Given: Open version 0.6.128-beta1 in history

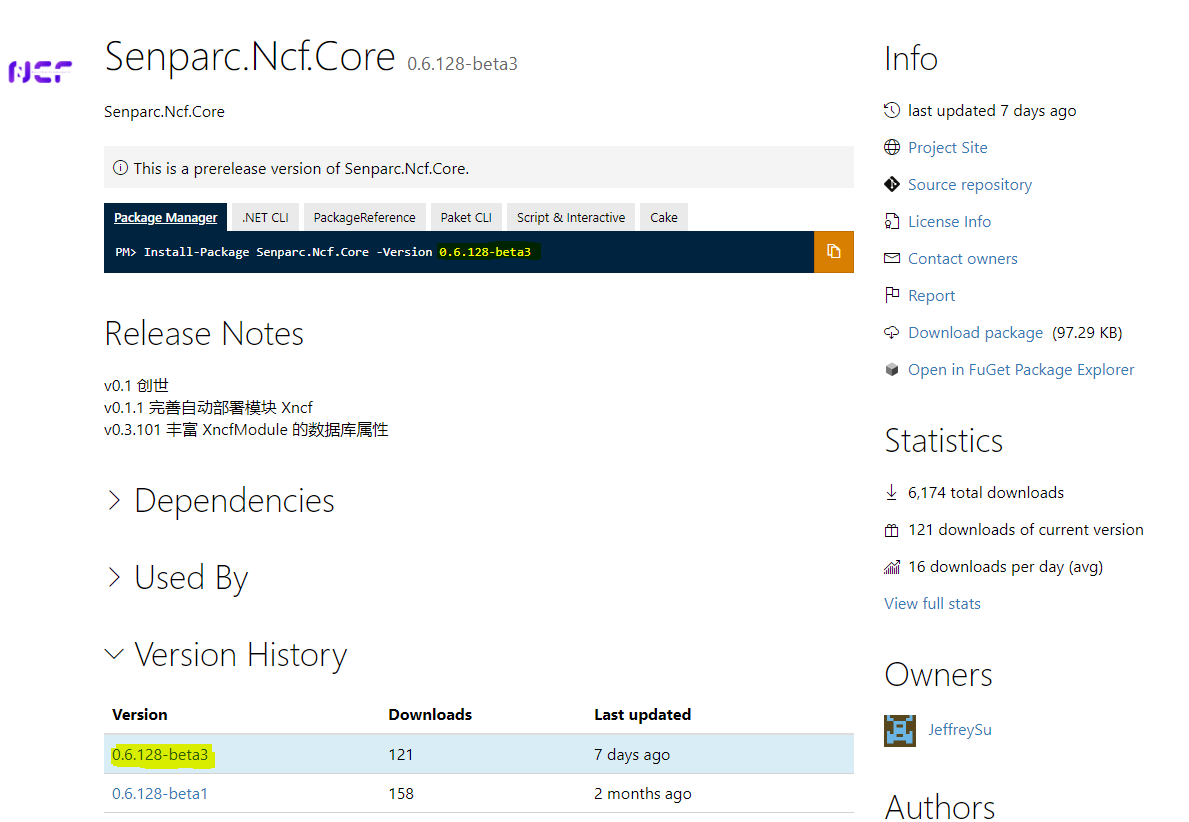Looking at the screenshot, I should click(x=160, y=794).
